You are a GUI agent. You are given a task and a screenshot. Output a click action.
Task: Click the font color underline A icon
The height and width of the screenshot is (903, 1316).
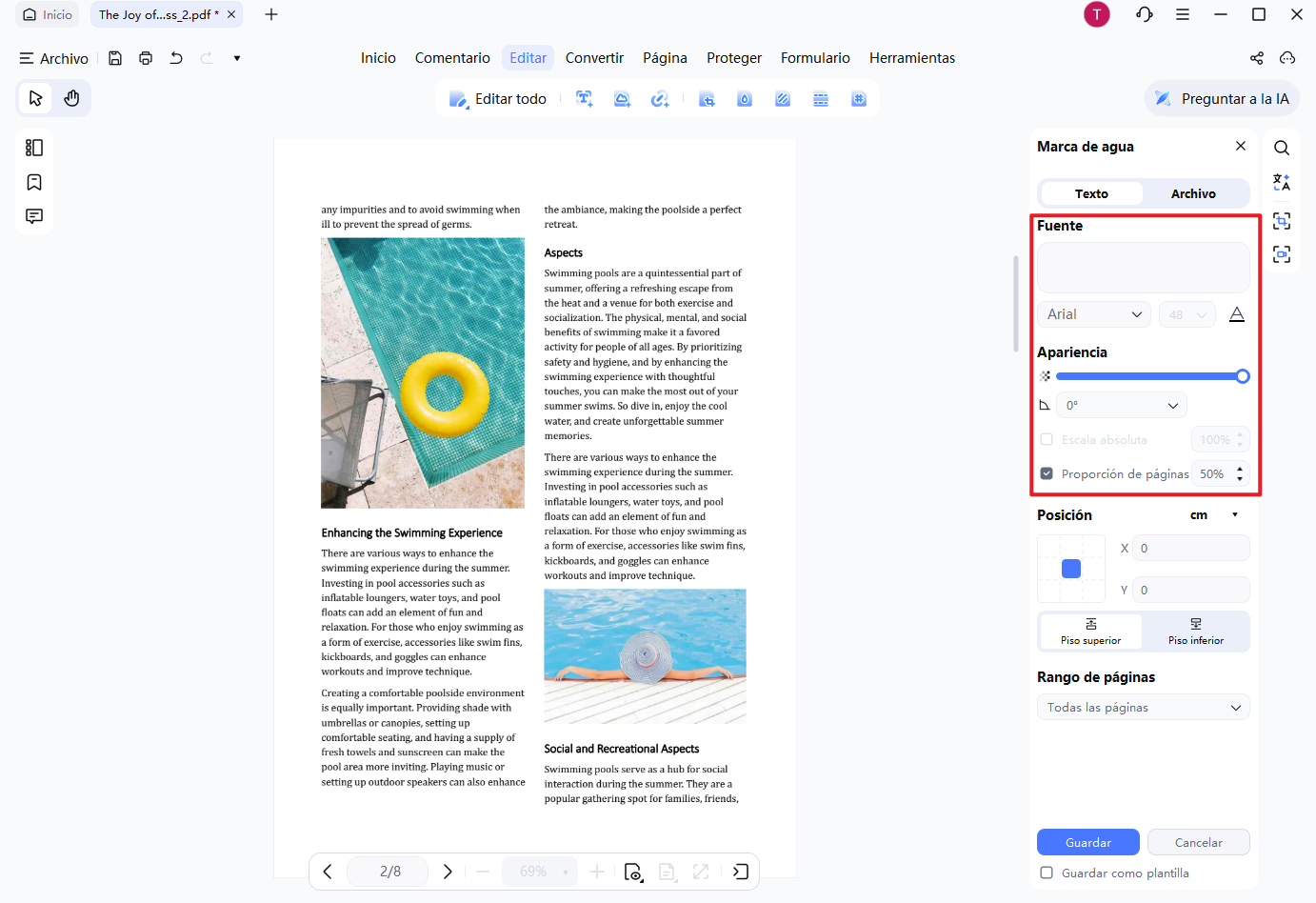pos(1237,314)
